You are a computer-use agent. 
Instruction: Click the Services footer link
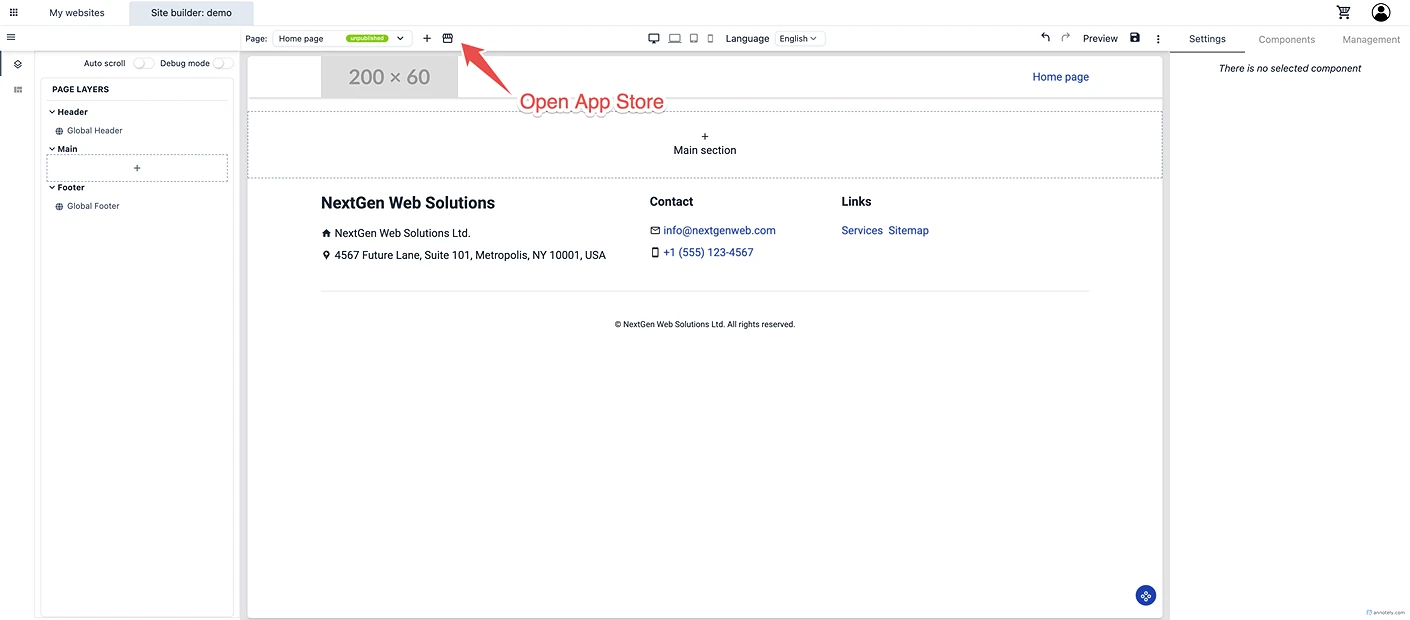861,230
